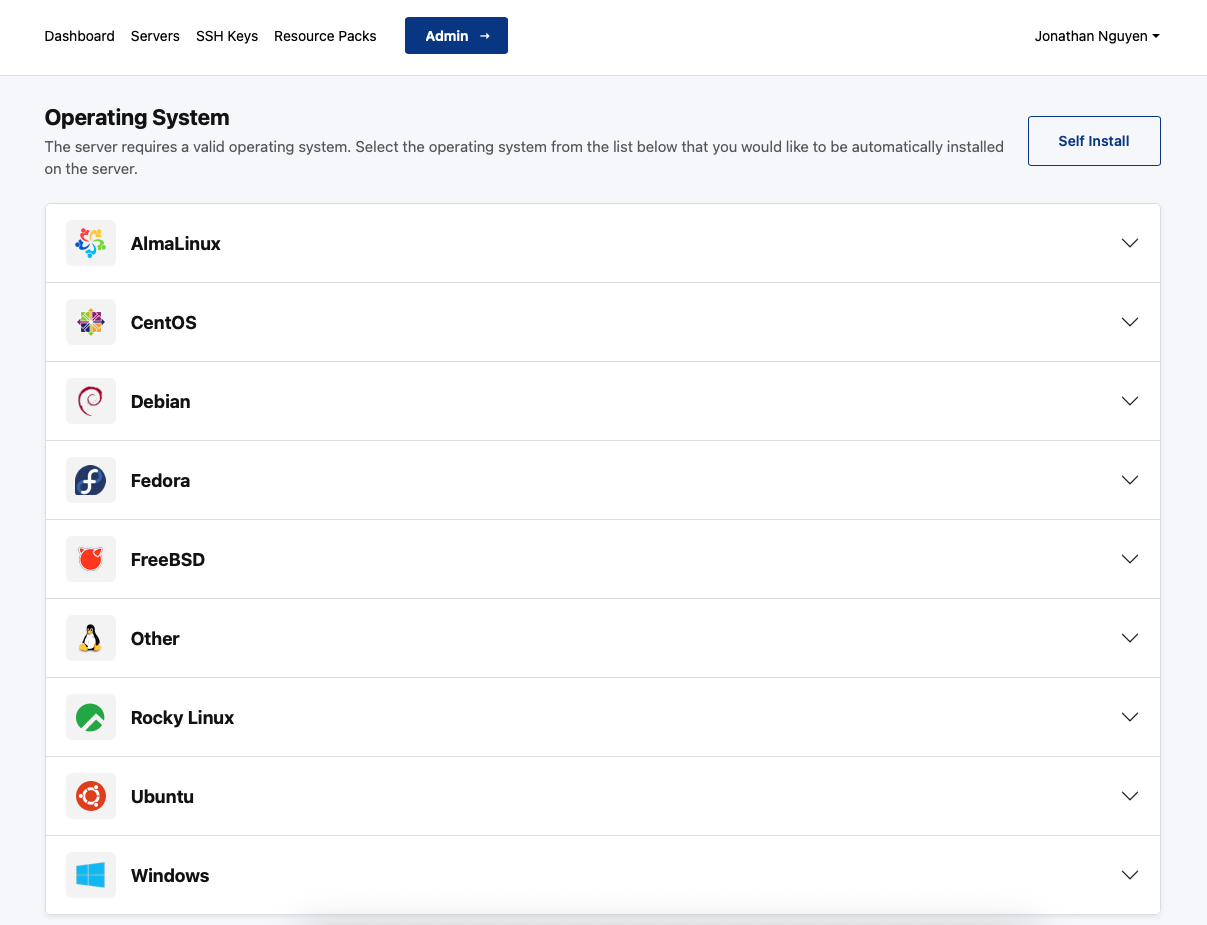Select the Windows label text
This screenshot has width=1207, height=925.
click(170, 875)
